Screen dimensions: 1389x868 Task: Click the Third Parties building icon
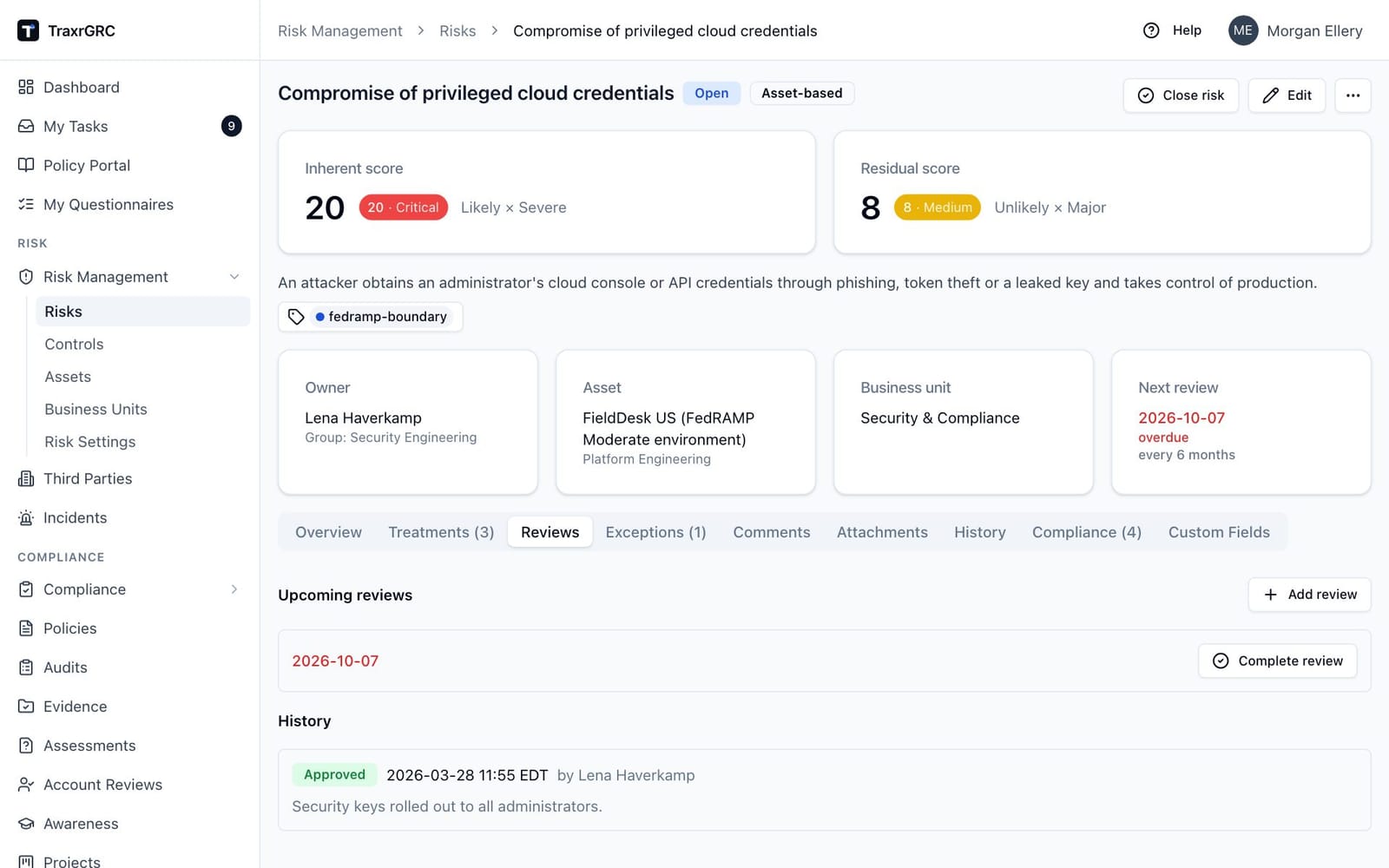(x=26, y=478)
